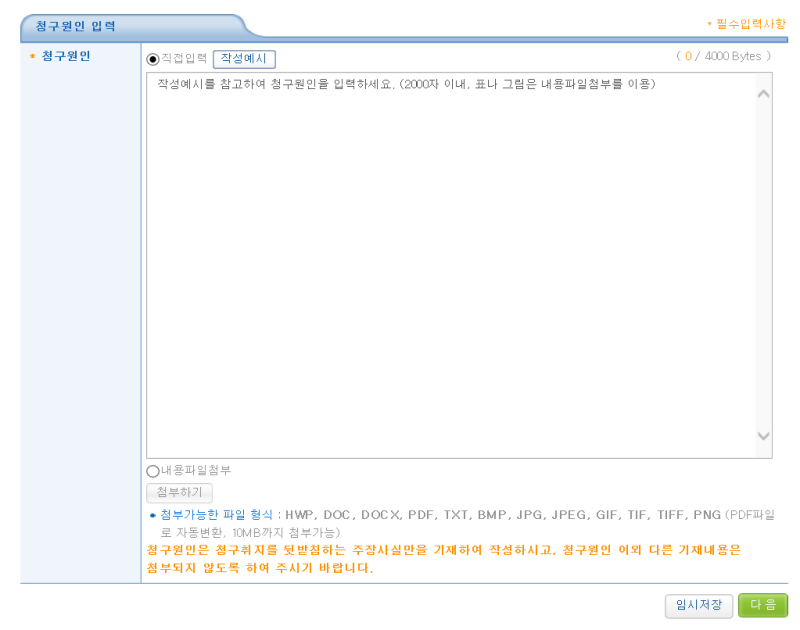This screenshot has height=630, width=800.
Task: Click the text area scroll down arrow
Action: (x=763, y=436)
